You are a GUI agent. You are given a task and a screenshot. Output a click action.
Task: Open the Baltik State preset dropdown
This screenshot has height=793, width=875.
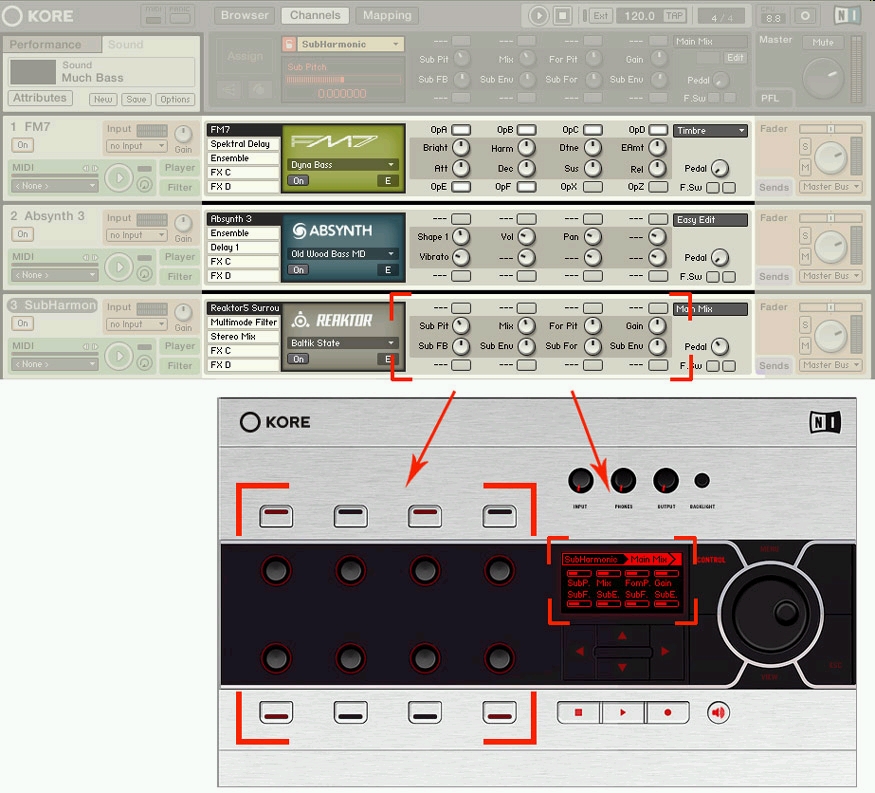point(343,343)
